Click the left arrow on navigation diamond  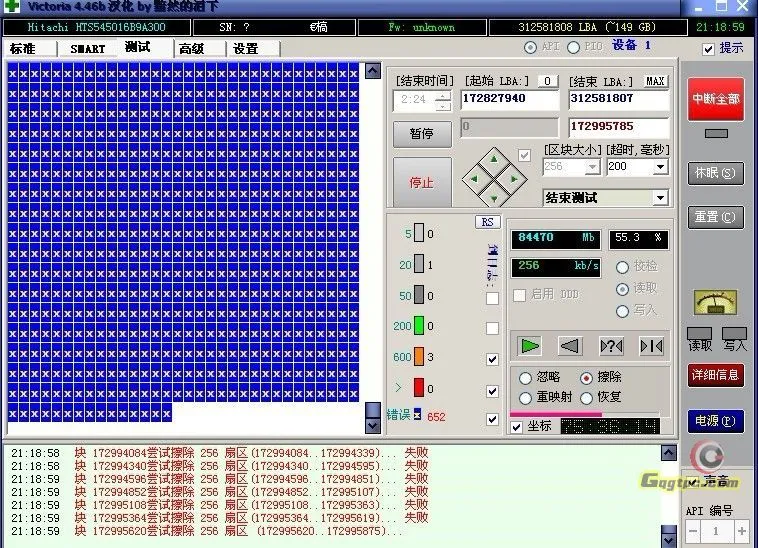[473, 179]
